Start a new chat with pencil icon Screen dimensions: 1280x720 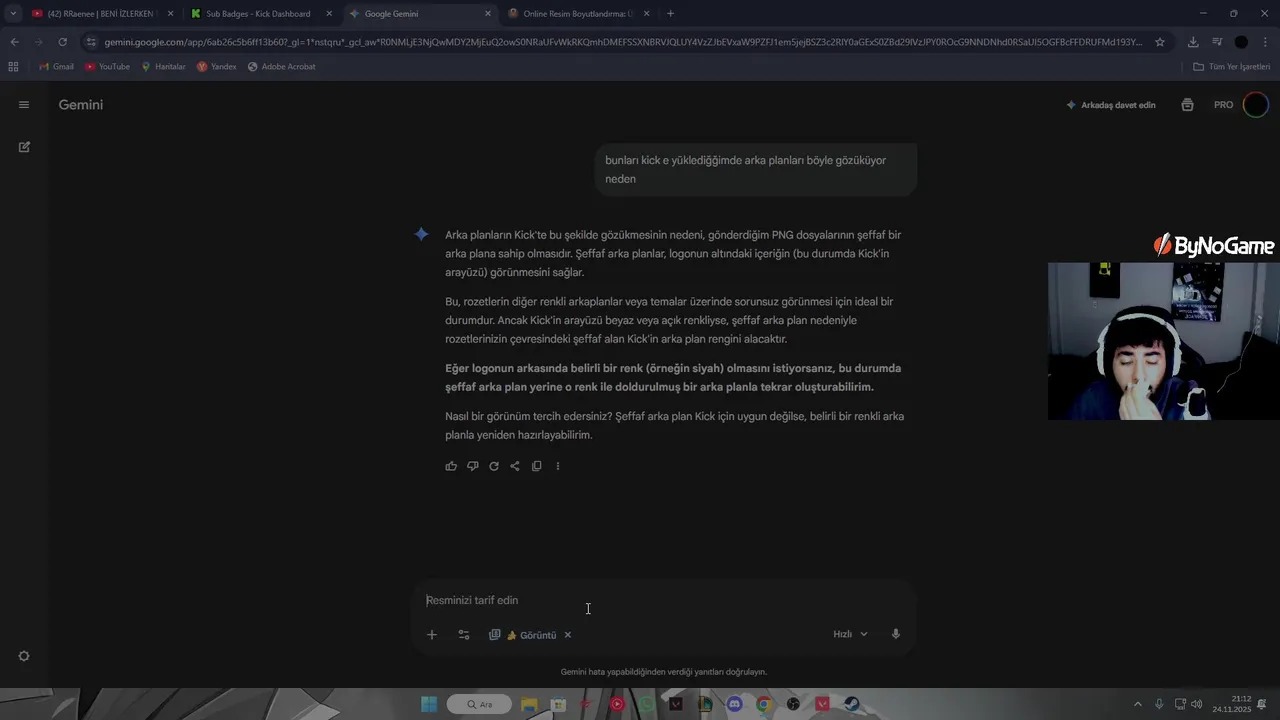point(24,147)
